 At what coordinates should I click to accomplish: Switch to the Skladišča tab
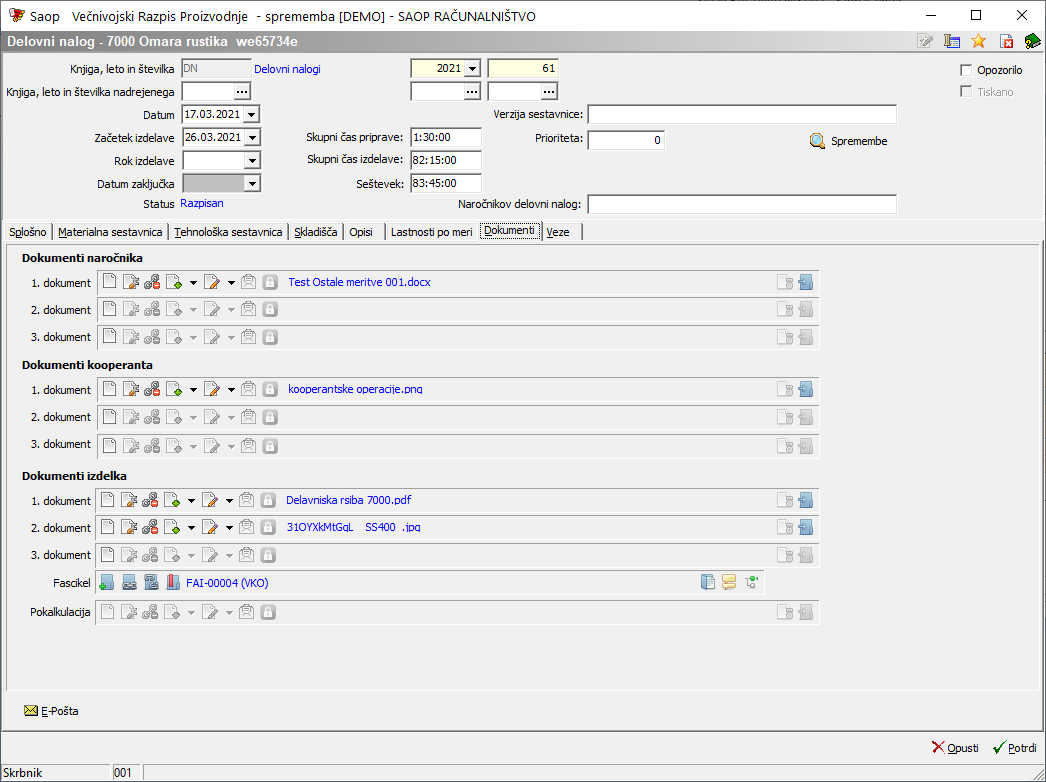tap(316, 232)
